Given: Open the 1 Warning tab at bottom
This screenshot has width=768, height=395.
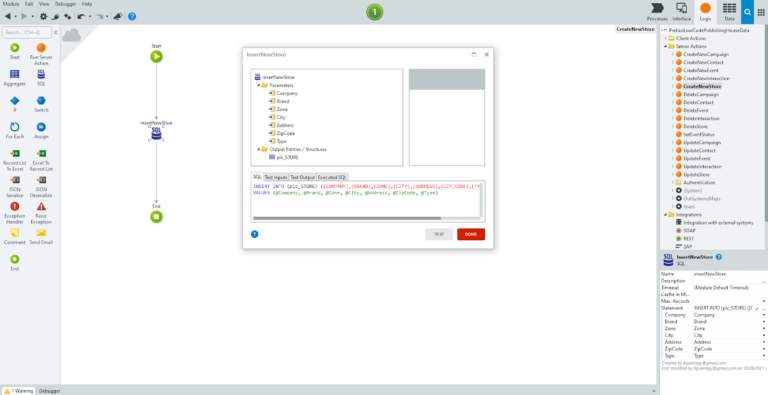Looking at the screenshot, I should coord(19,391).
